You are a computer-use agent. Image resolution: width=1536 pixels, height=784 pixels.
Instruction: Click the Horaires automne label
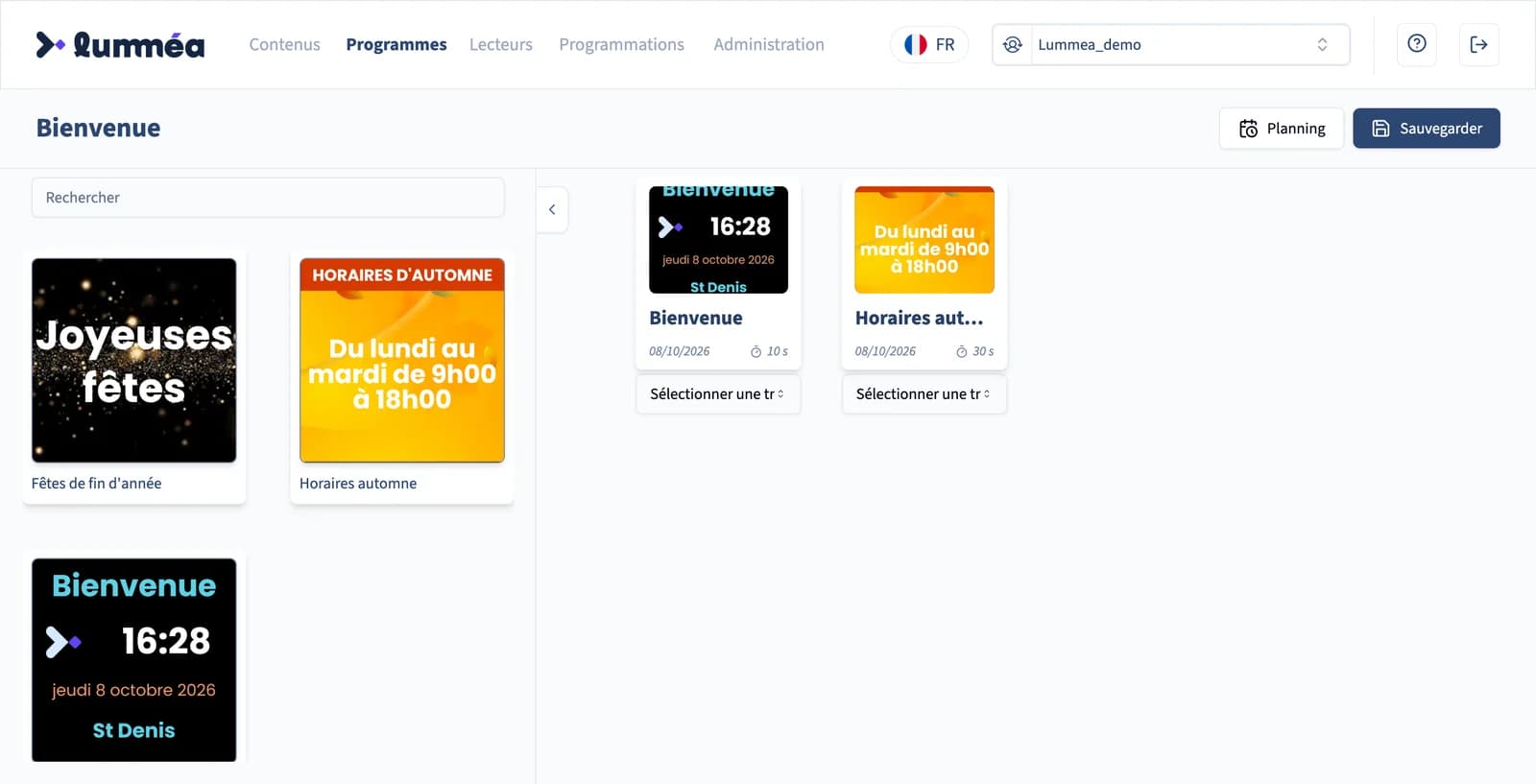[x=358, y=484]
